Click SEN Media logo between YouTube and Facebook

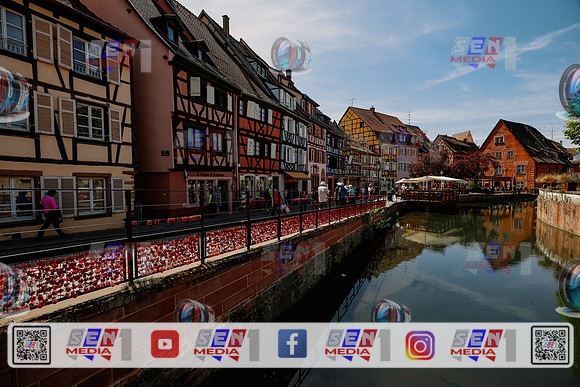226,344
